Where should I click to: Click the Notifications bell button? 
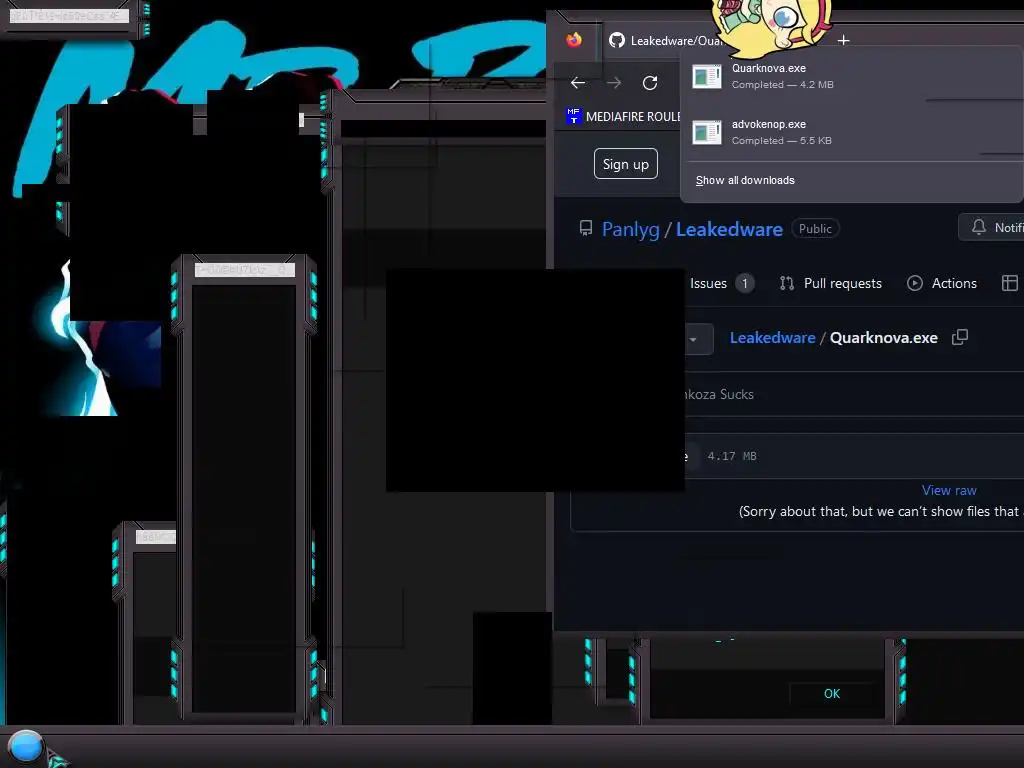pyautogui.click(x=992, y=227)
